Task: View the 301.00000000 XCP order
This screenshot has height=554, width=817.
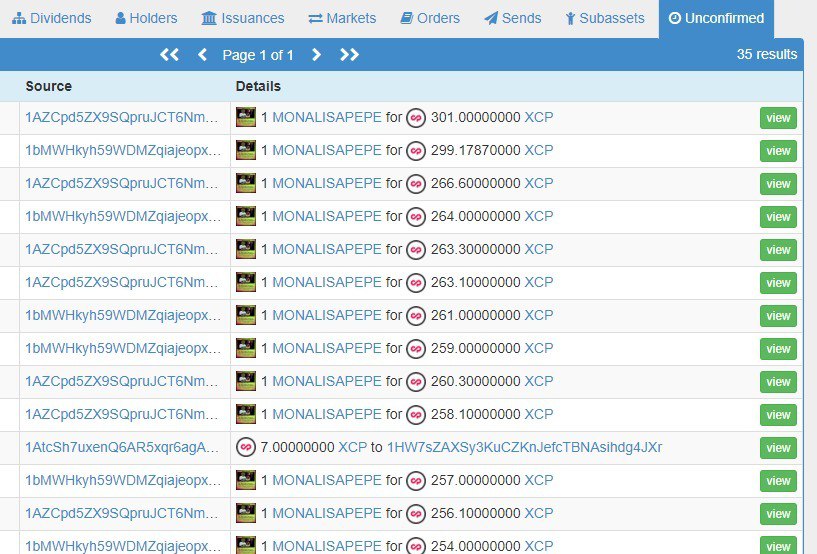Action: [778, 118]
